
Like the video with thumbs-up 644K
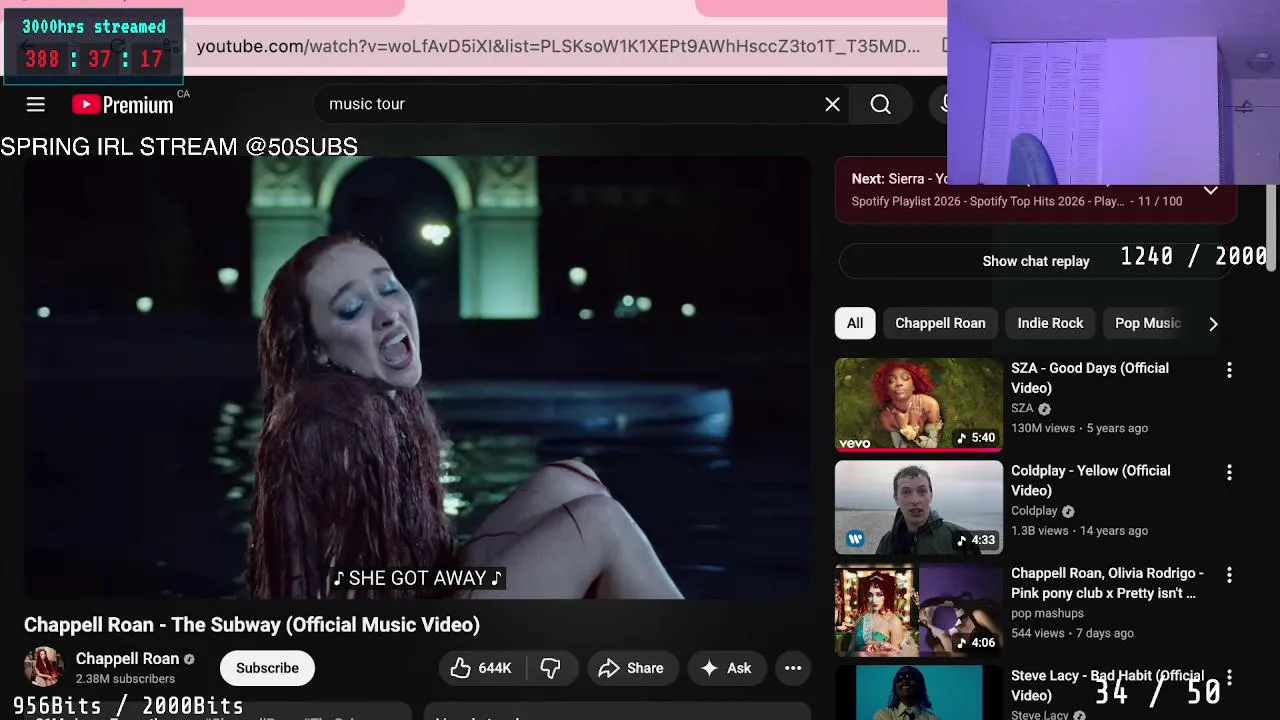[x=481, y=668]
